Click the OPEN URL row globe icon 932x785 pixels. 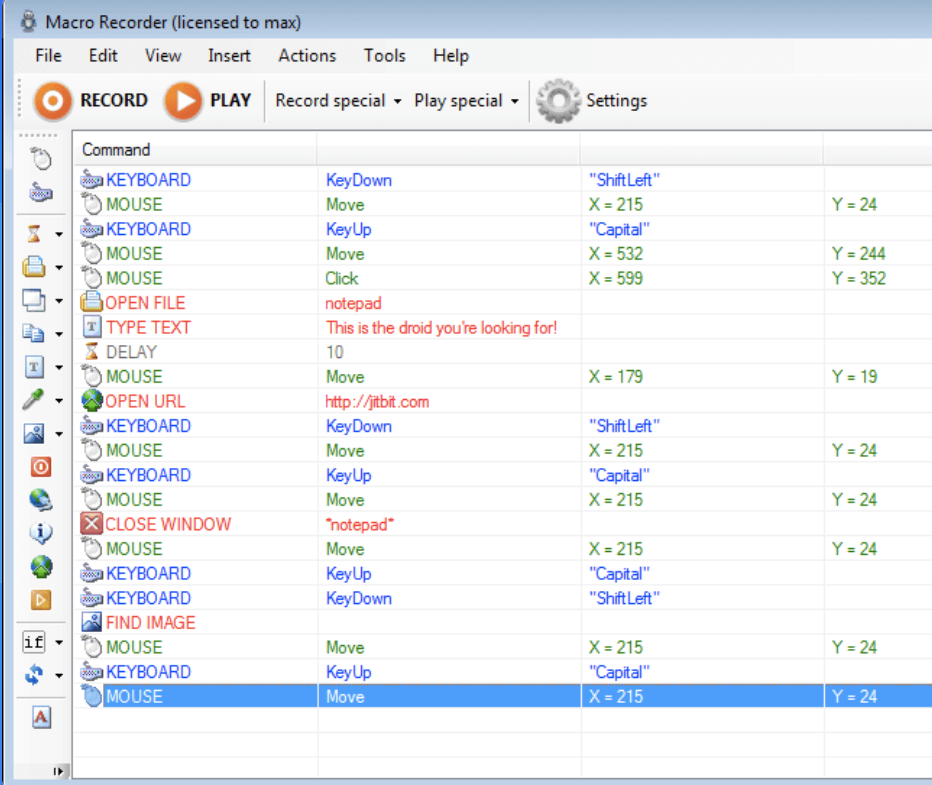click(92, 401)
